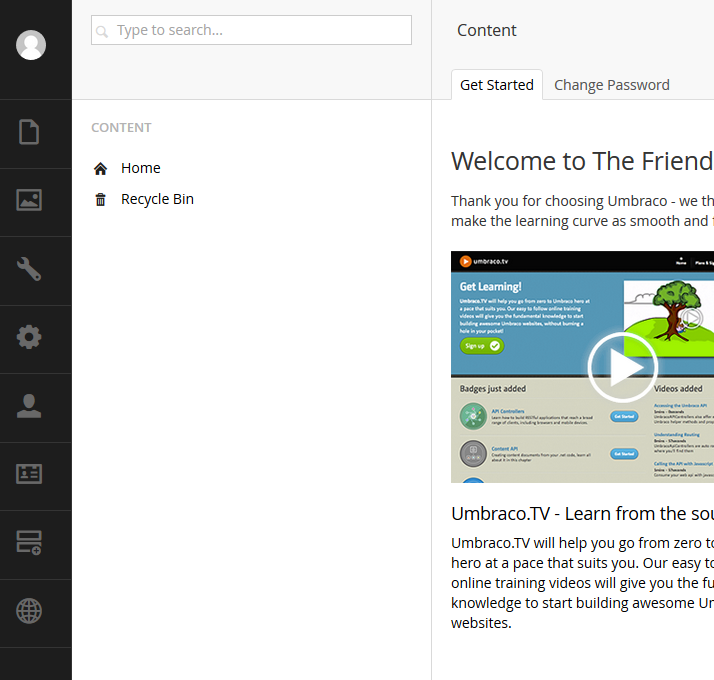Screen dimensions: 714x680
Task: Click the CONTENT tree heading
Action: tap(121, 128)
